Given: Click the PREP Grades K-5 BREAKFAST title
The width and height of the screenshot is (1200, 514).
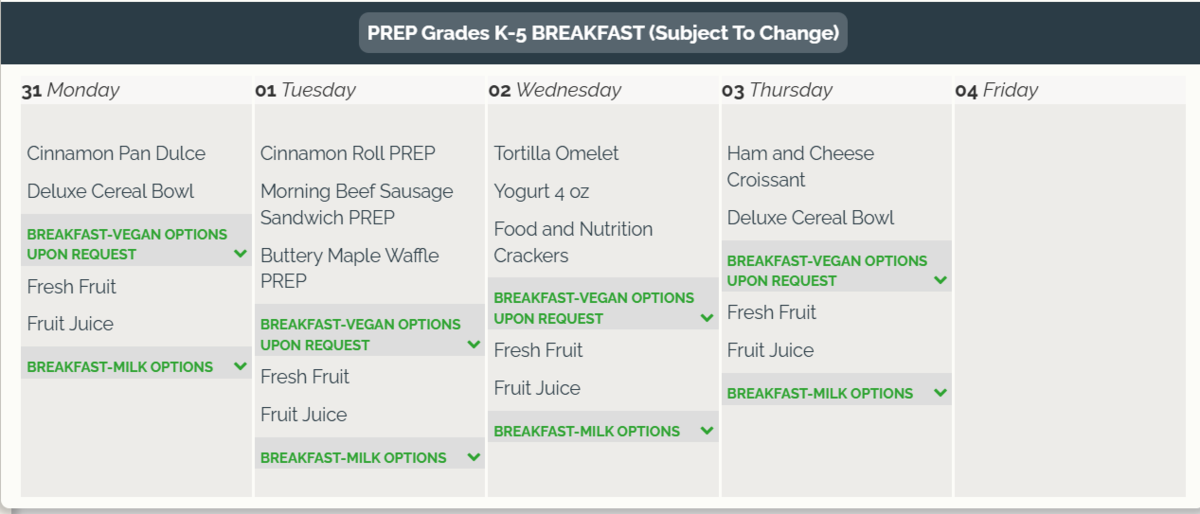Looking at the screenshot, I should pyautogui.click(x=603, y=33).
